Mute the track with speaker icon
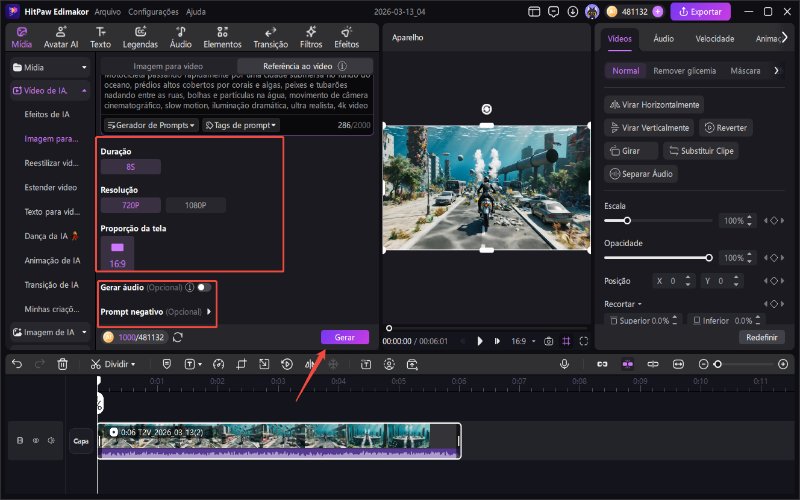Image resolution: width=800 pixels, height=500 pixels. pyautogui.click(x=51, y=440)
